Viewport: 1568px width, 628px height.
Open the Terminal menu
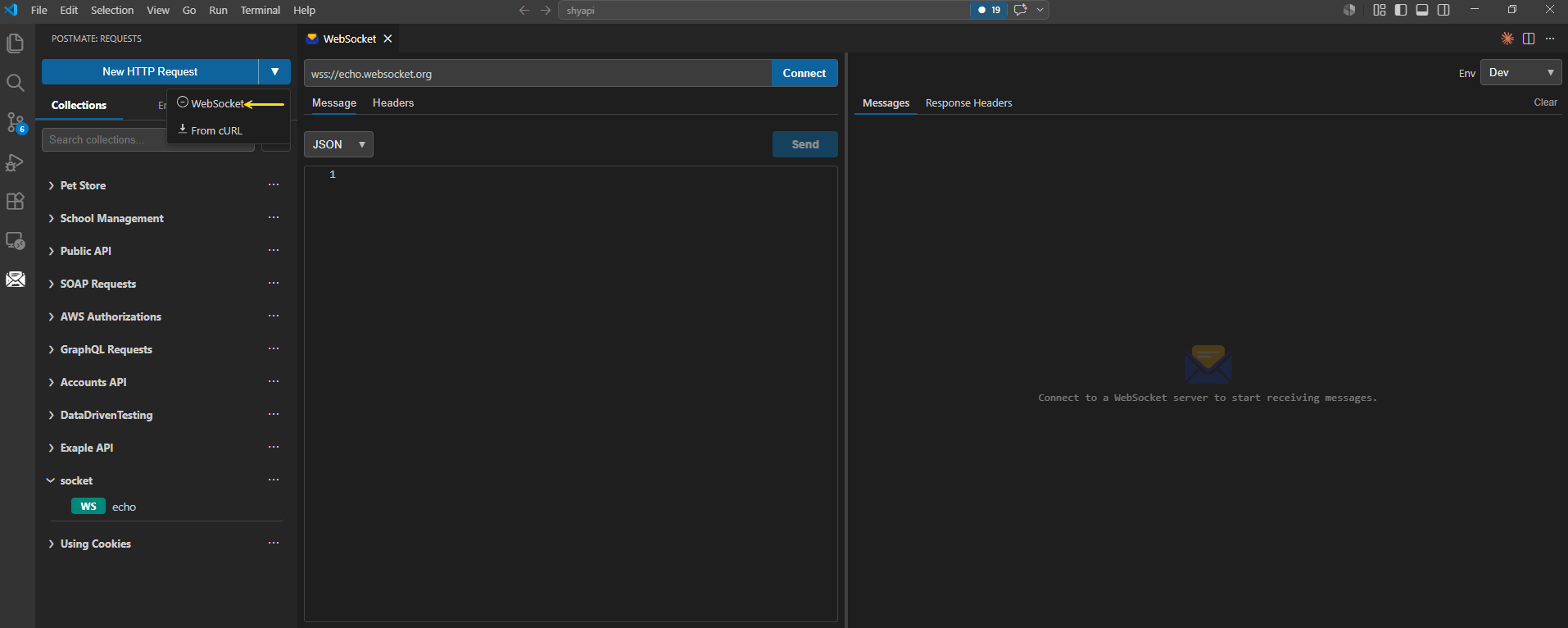coord(261,10)
